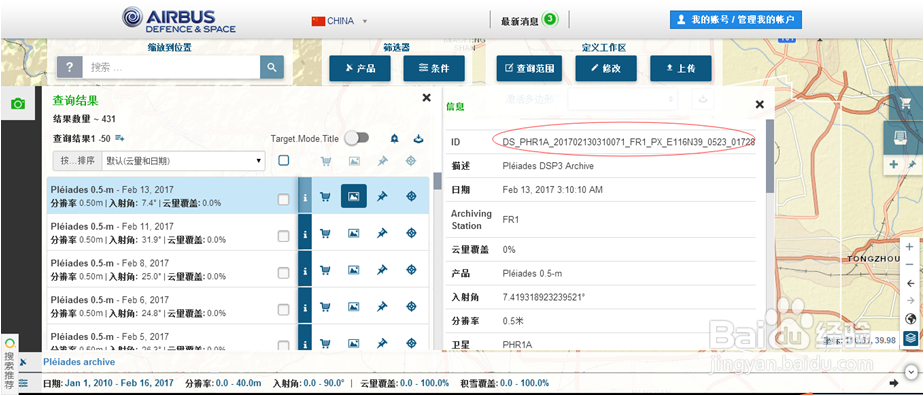Close the query results panel
This screenshot has height=396, width=924.
click(427, 98)
